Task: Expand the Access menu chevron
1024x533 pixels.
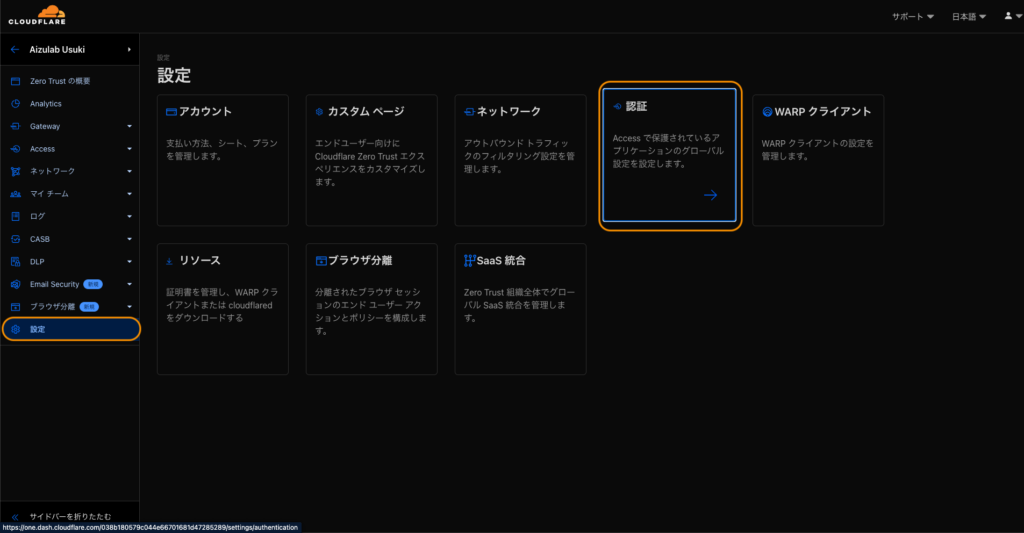Action: [x=129, y=149]
